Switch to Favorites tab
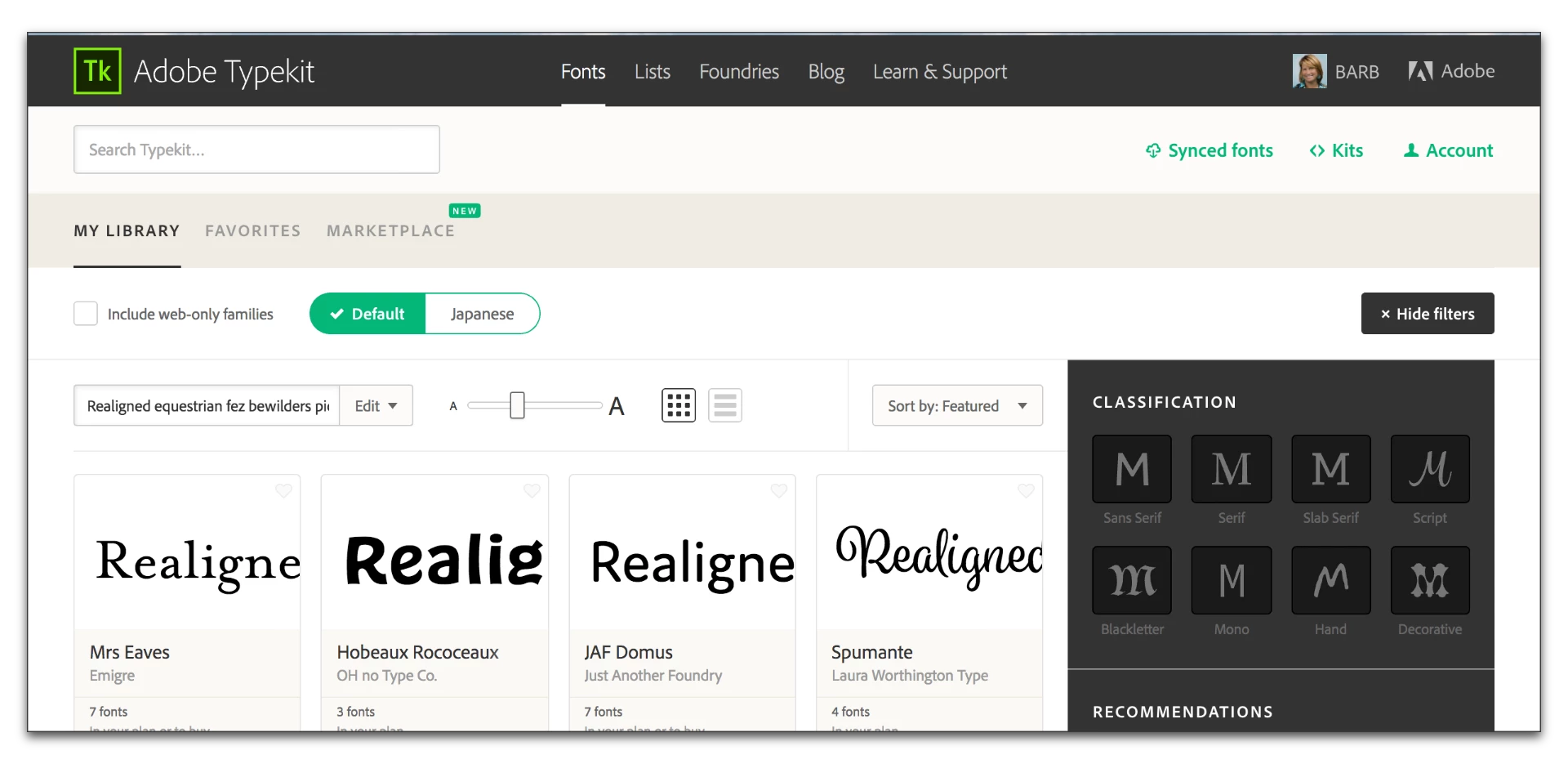This screenshot has height=764, width=1568. pos(253,231)
